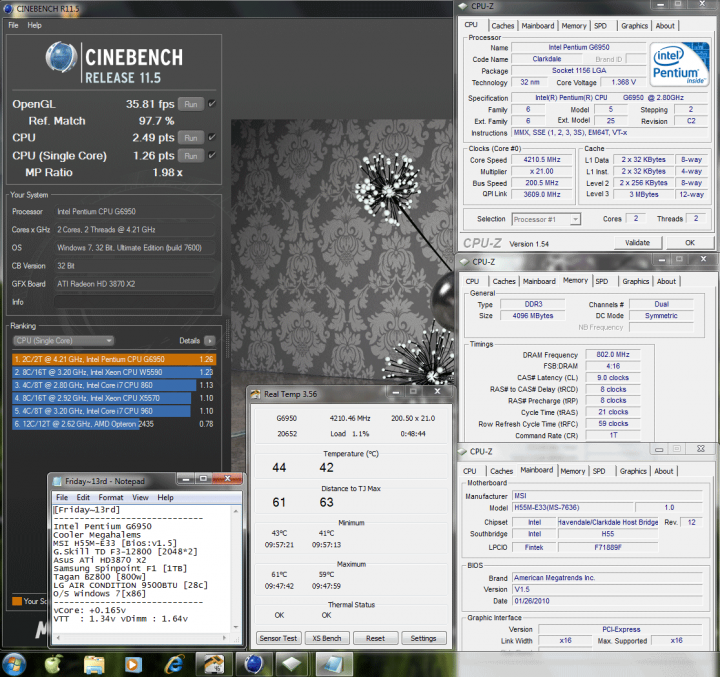The image size is (720, 677).
Task: Click Validate in CPU-Z
Action: (x=637, y=243)
